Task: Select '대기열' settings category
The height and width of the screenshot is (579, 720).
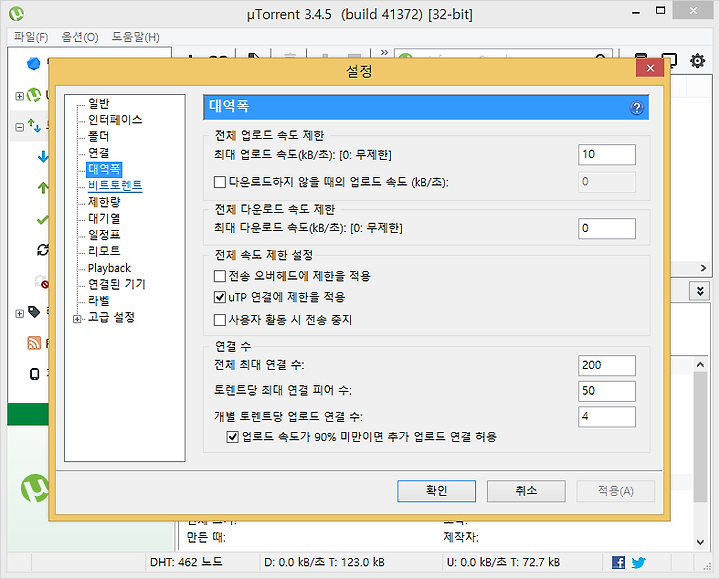Action: (104, 219)
